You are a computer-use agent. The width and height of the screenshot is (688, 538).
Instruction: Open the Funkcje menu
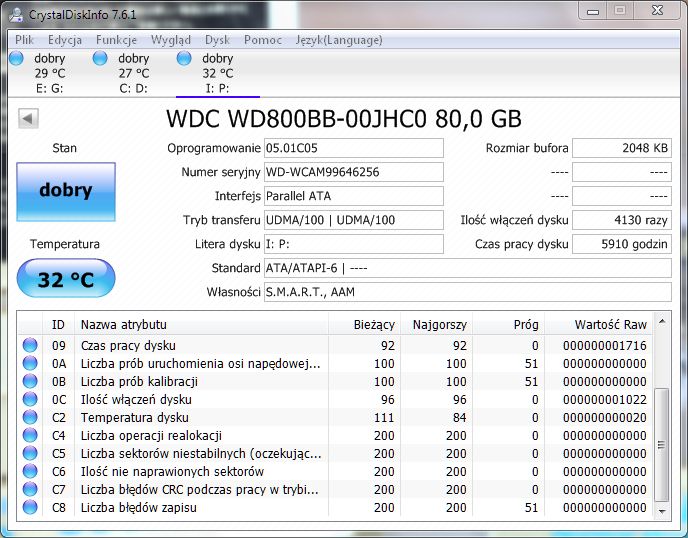[116, 40]
